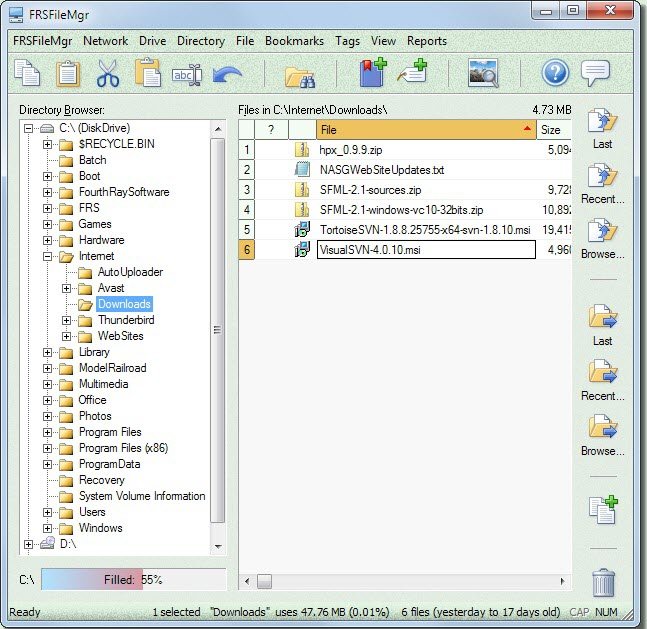The height and width of the screenshot is (629, 647).
Task: Select file SFML-2.1-windows-vc10-32bits.zip
Action: [x=401, y=210]
